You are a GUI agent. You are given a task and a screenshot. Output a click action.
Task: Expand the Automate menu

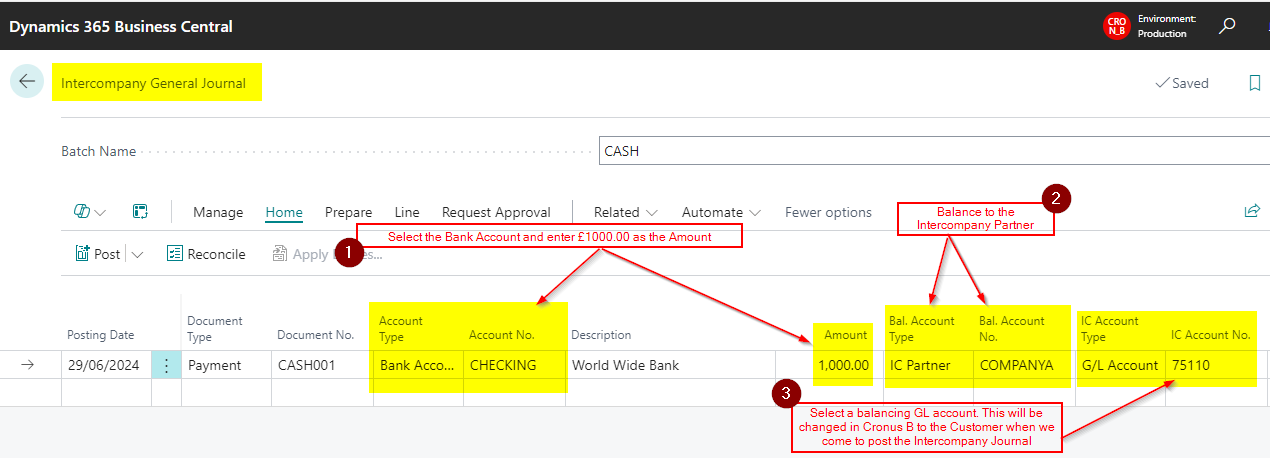[720, 212]
